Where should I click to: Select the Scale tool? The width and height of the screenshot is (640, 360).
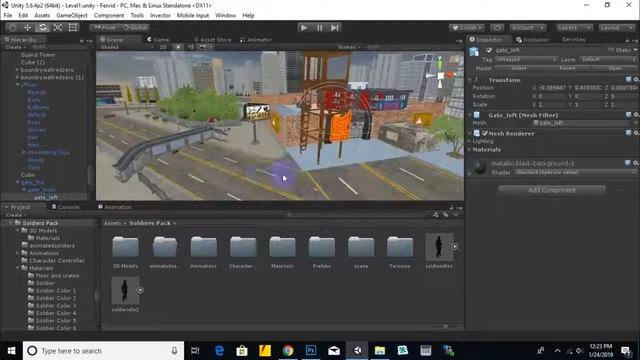58,27
